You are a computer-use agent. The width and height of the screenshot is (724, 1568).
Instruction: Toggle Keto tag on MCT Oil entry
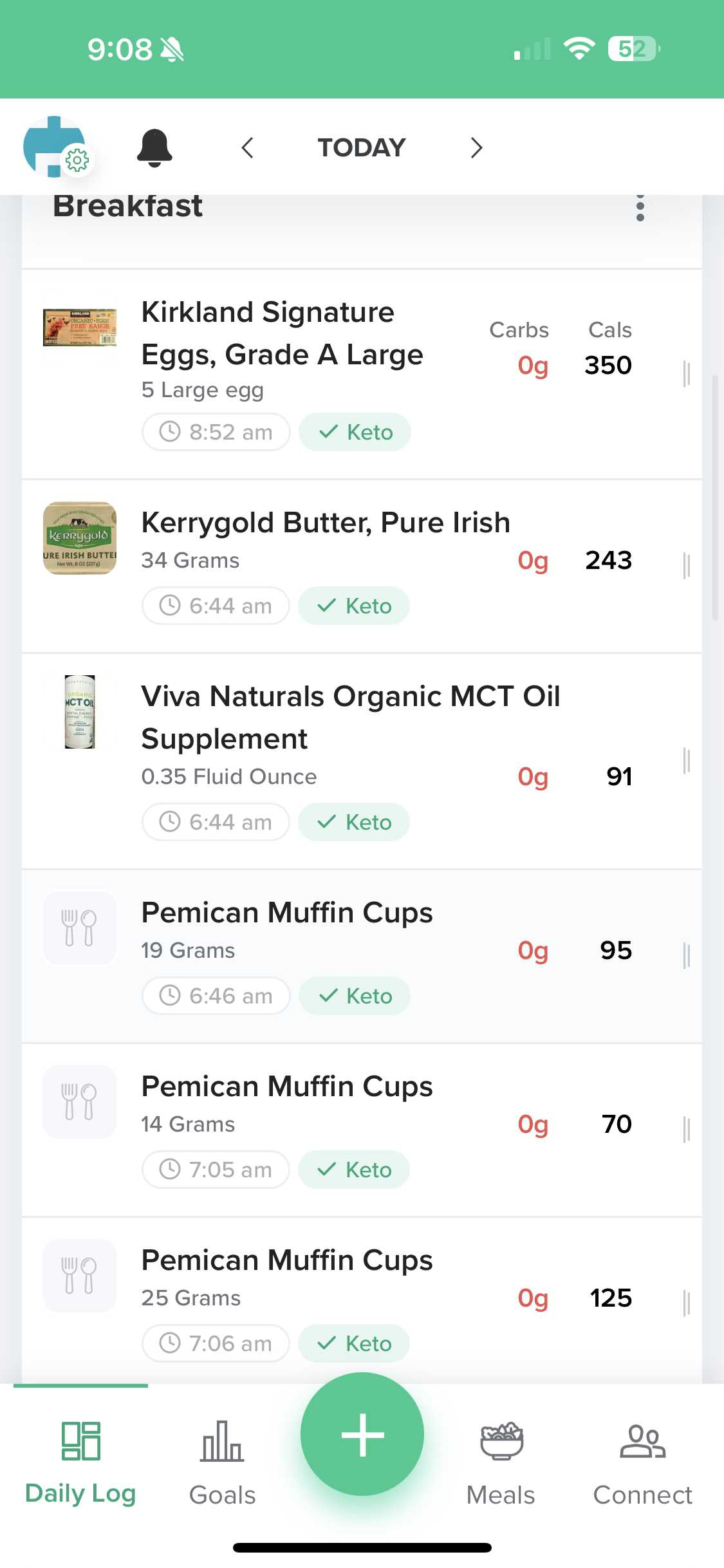tap(354, 822)
